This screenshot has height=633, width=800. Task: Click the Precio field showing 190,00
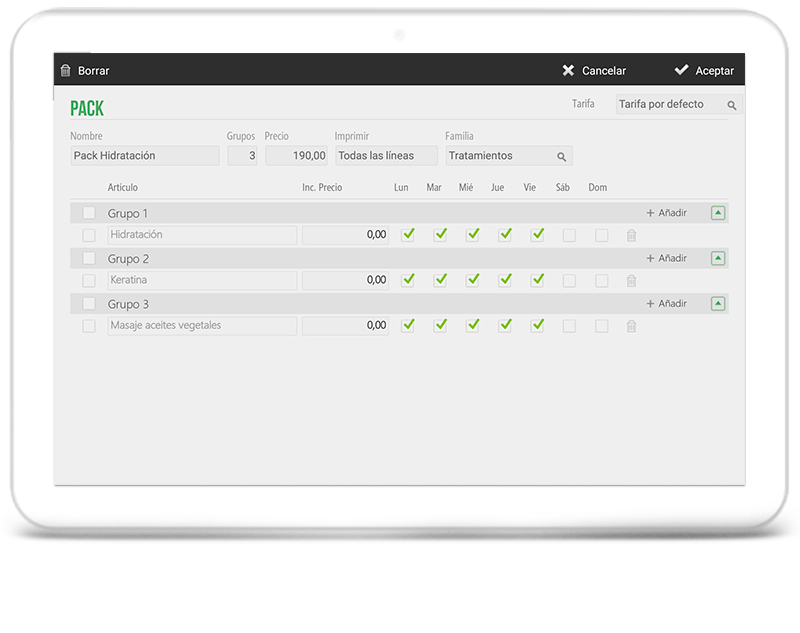tap(296, 156)
